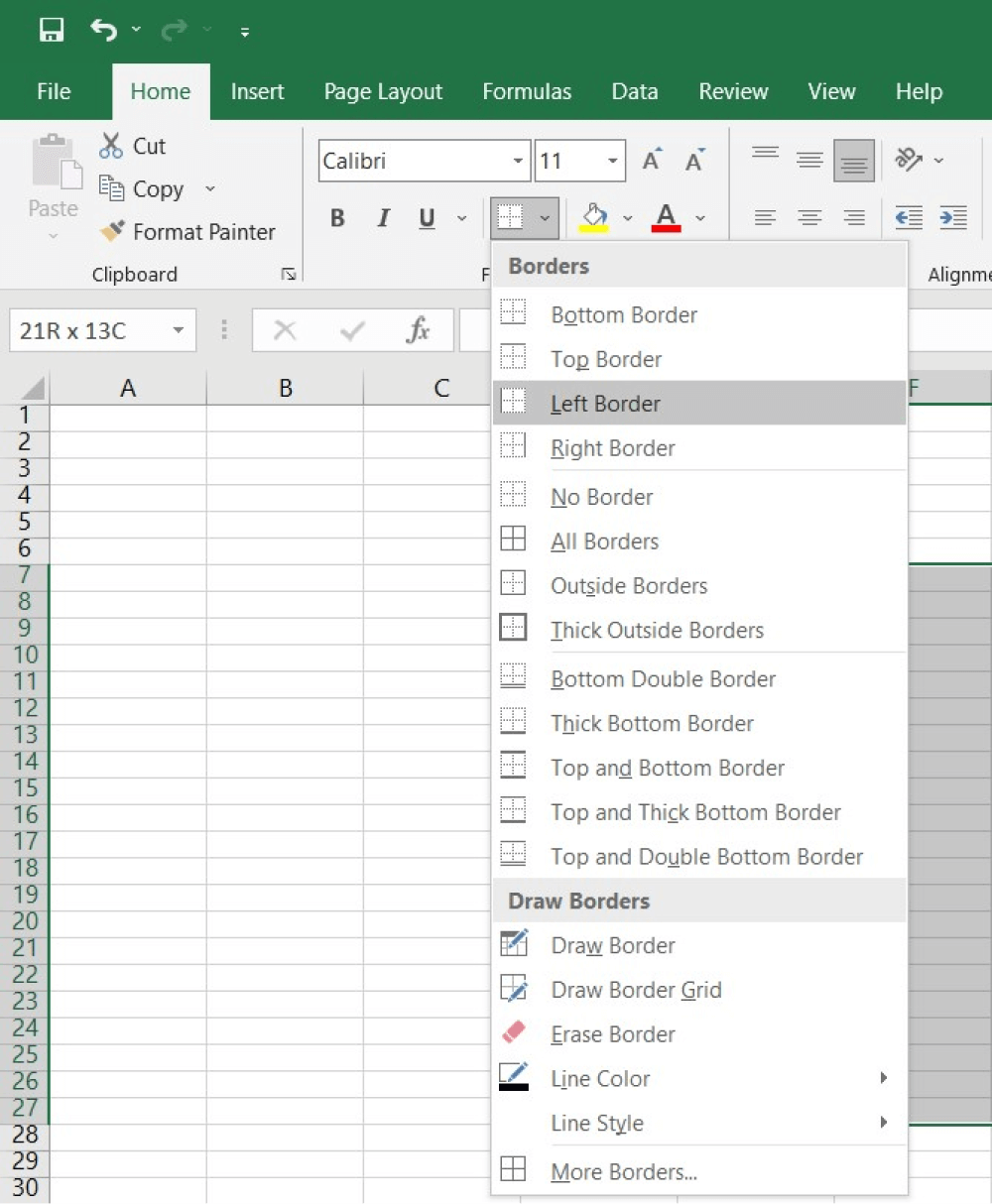Toggle the Bottom Align button
The width and height of the screenshot is (992, 1204).
click(x=854, y=161)
